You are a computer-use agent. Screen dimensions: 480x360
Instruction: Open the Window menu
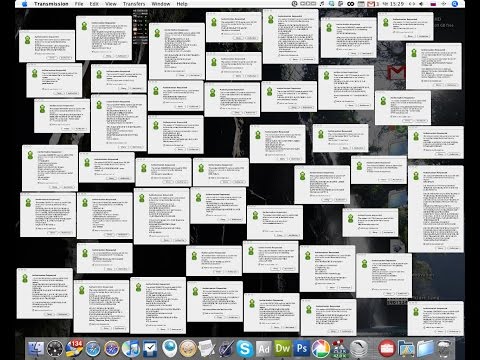(x=161, y=4)
